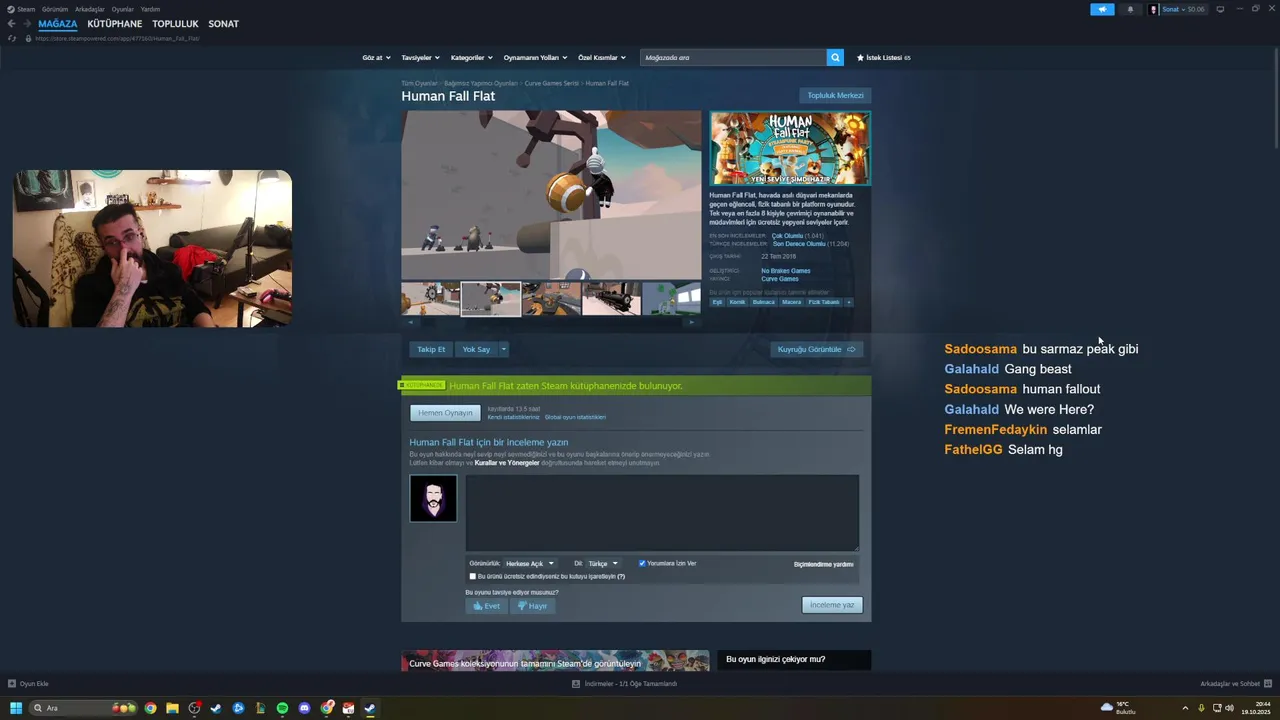Open system tray volume icon
The height and width of the screenshot is (720, 1280).
1229,708
